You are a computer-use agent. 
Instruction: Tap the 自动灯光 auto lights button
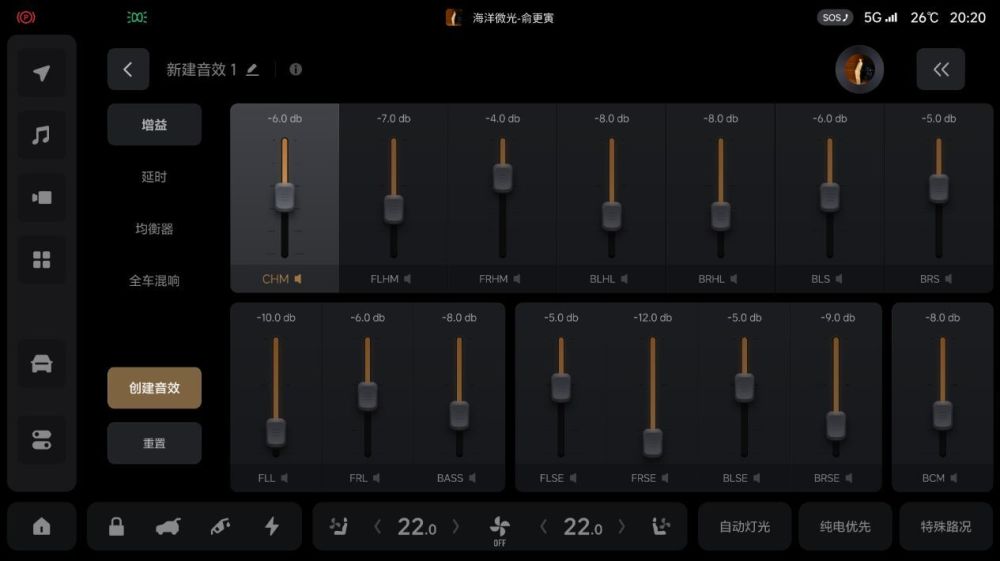[744, 527]
